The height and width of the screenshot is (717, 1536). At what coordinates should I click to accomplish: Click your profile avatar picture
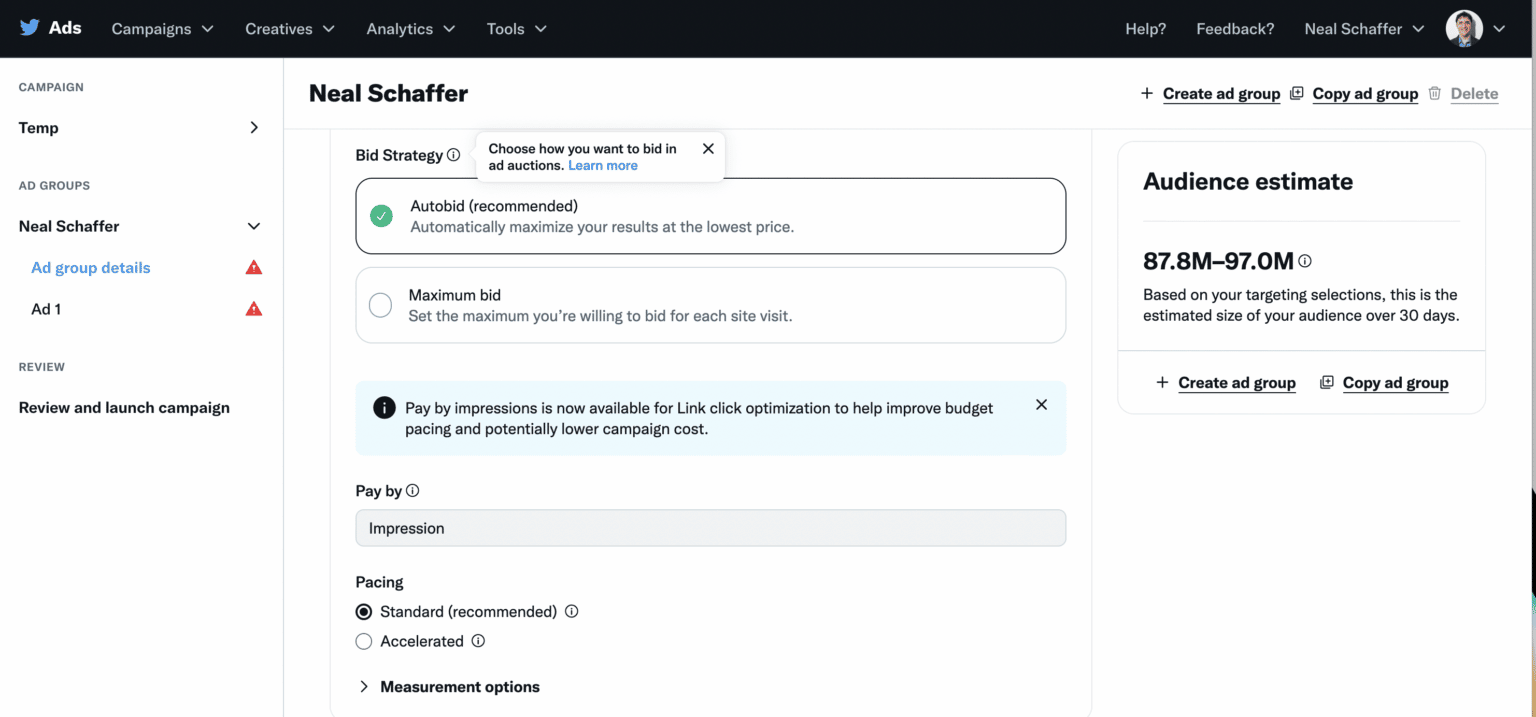point(1463,28)
